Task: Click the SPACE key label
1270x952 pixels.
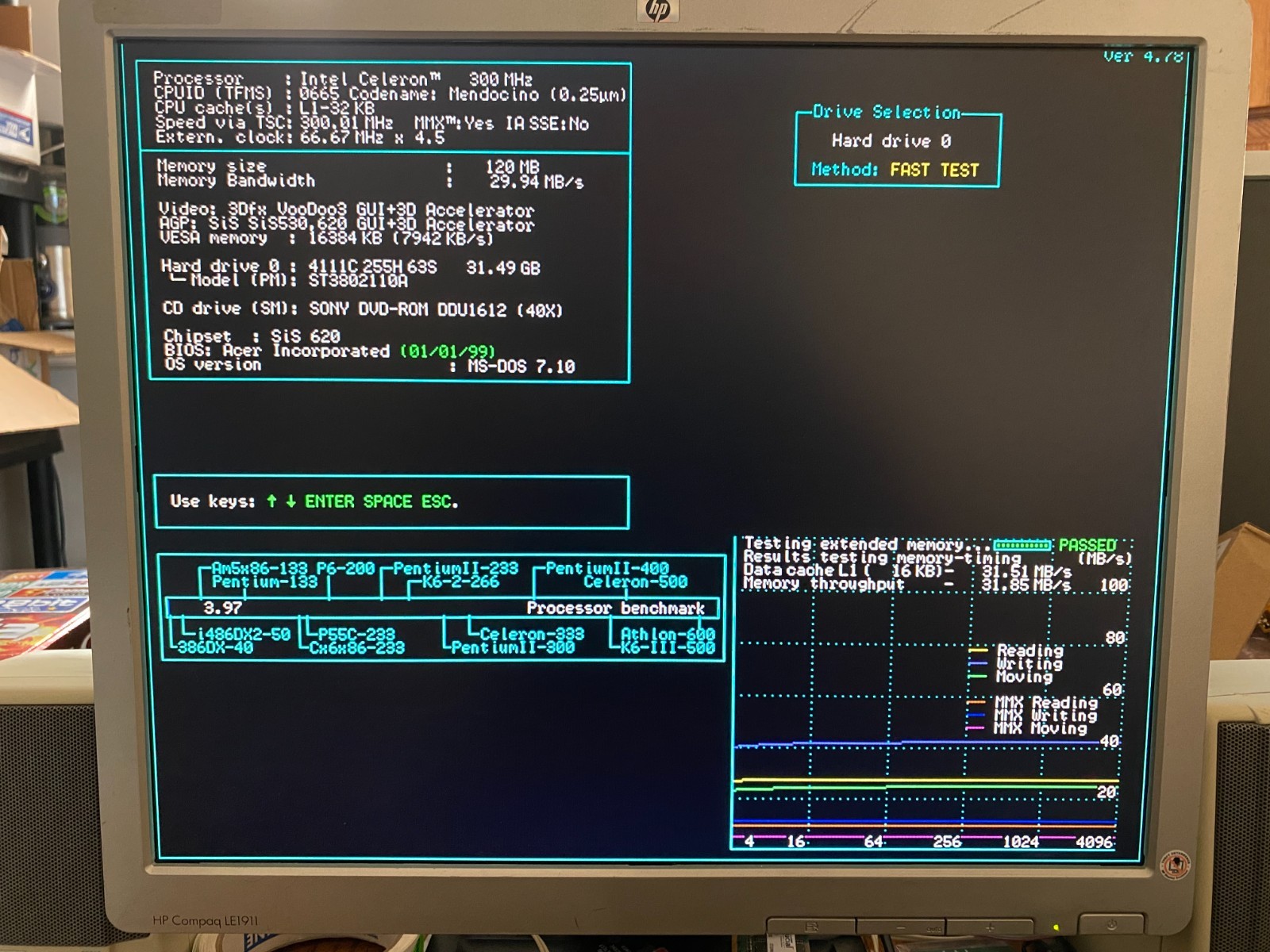Action: coord(387,501)
